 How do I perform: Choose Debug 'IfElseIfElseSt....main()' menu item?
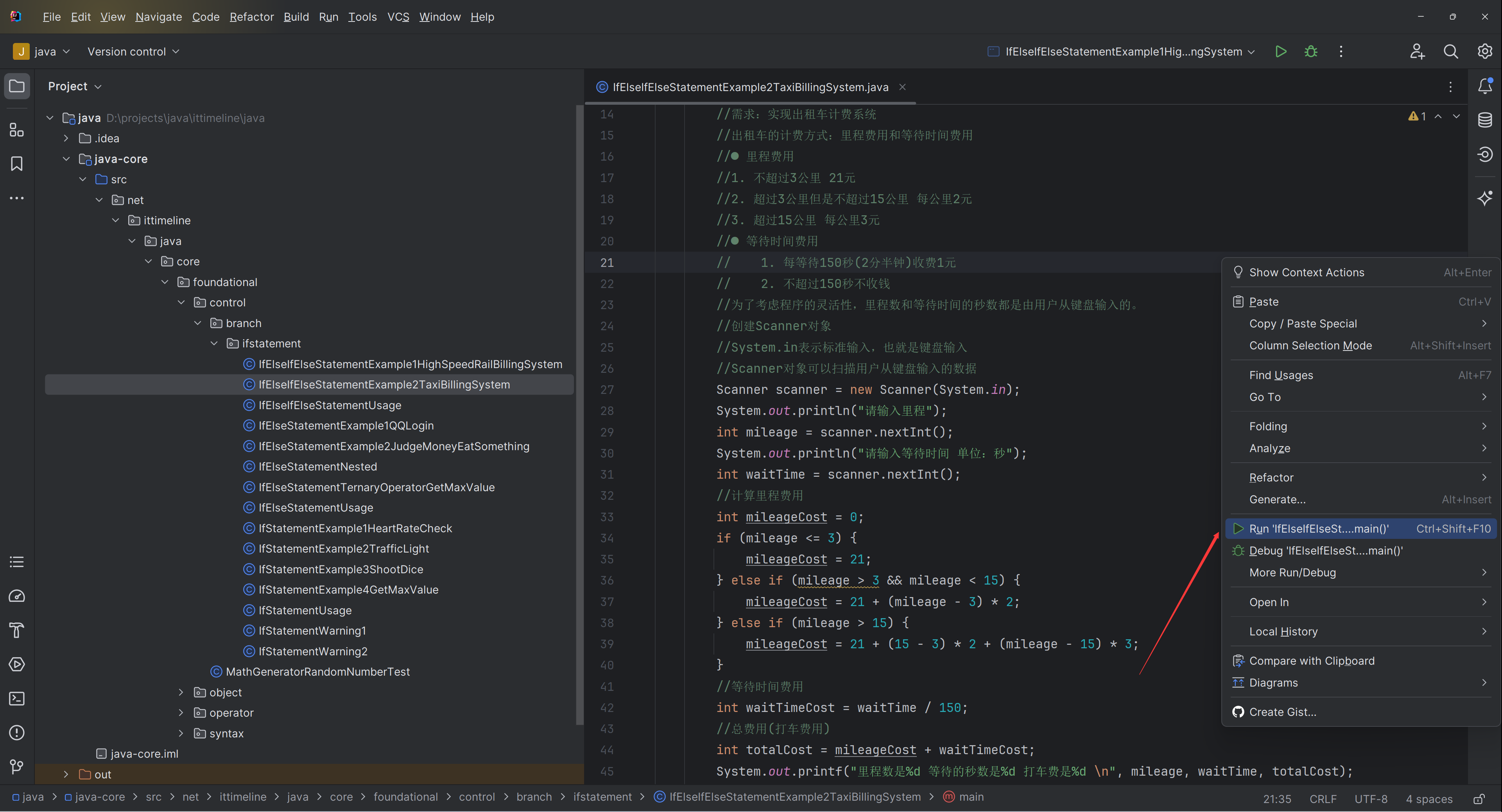pyautogui.click(x=1361, y=550)
